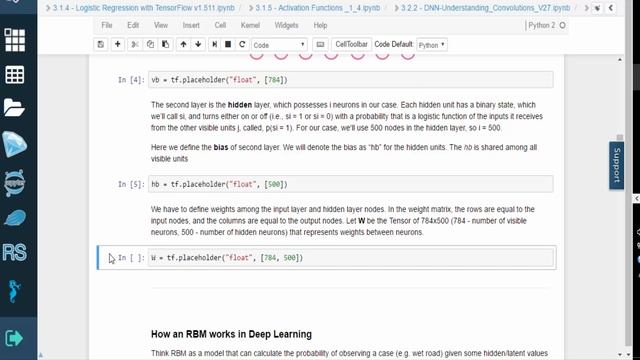The width and height of the screenshot is (640, 360).
Task: Open the Support side tab
Action: click(x=617, y=165)
